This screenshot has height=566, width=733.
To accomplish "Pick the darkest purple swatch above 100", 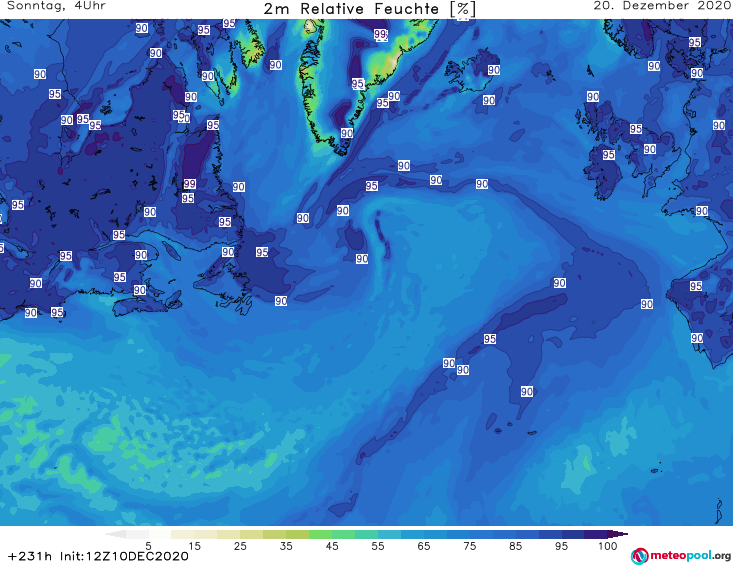I will pos(596,534).
